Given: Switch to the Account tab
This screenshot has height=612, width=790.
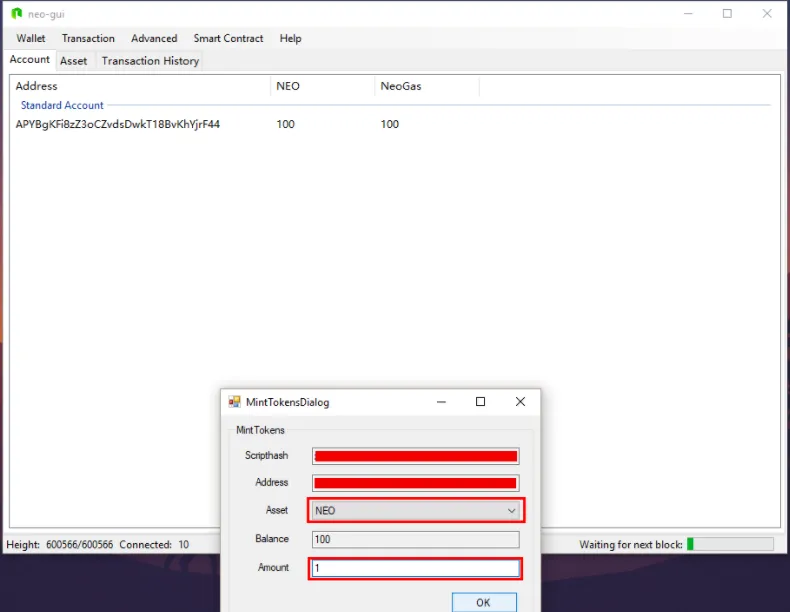Looking at the screenshot, I should point(30,59).
